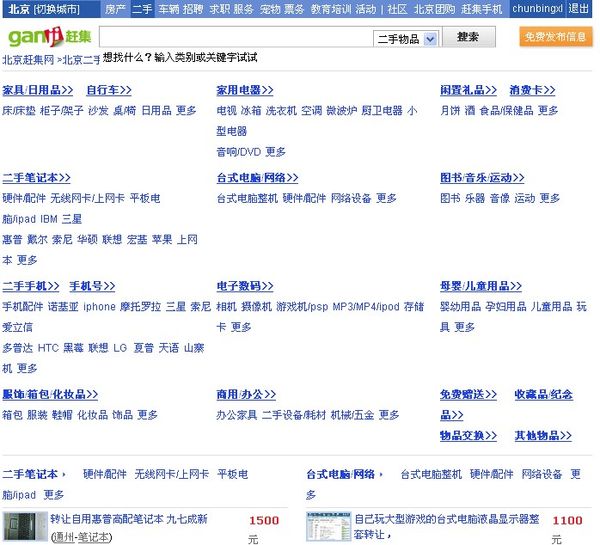Open the 转让自用惠普高配笔记本 listing
This screenshot has height=545, width=600.
pos(128,519)
